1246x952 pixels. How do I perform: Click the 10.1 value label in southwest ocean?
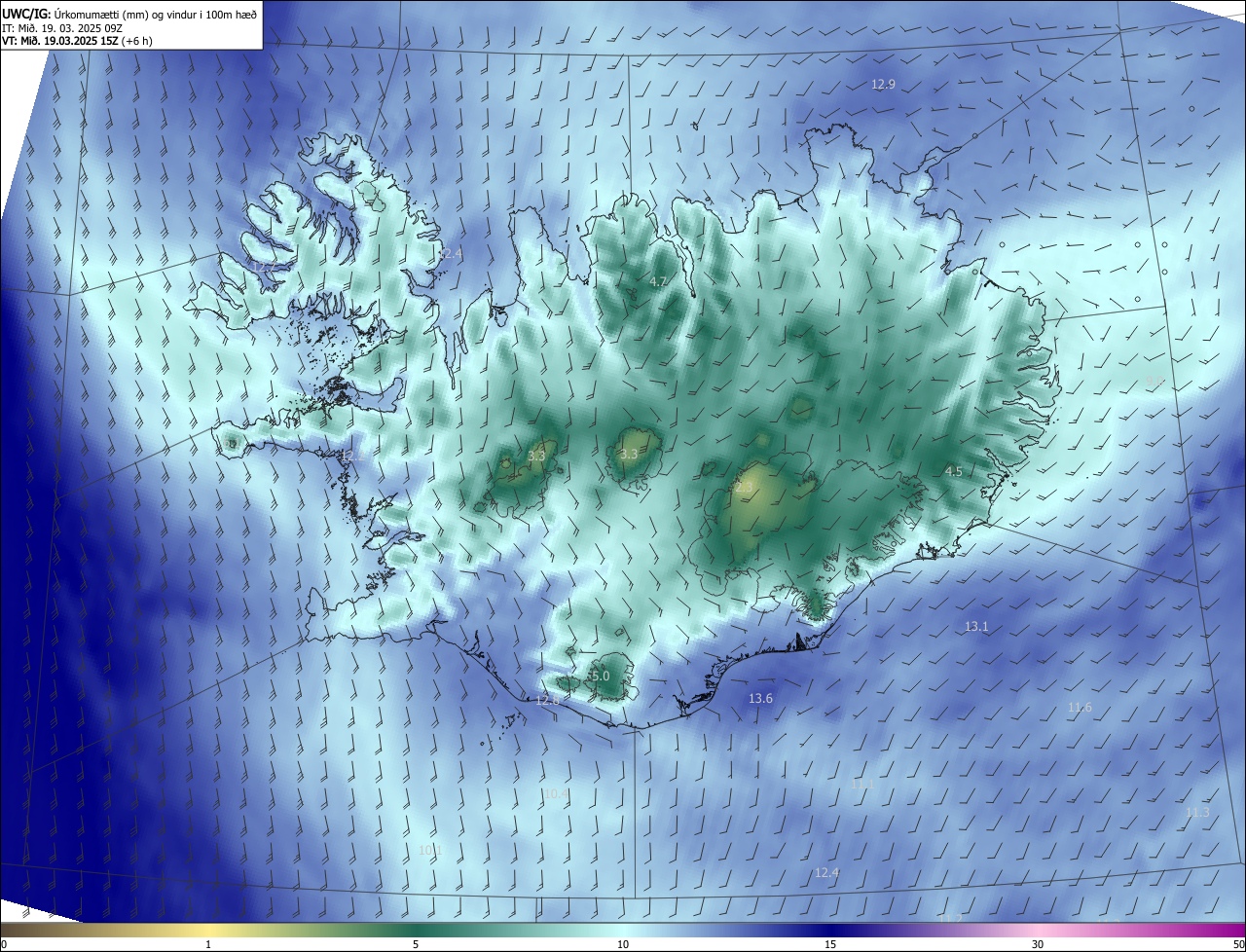(430, 850)
